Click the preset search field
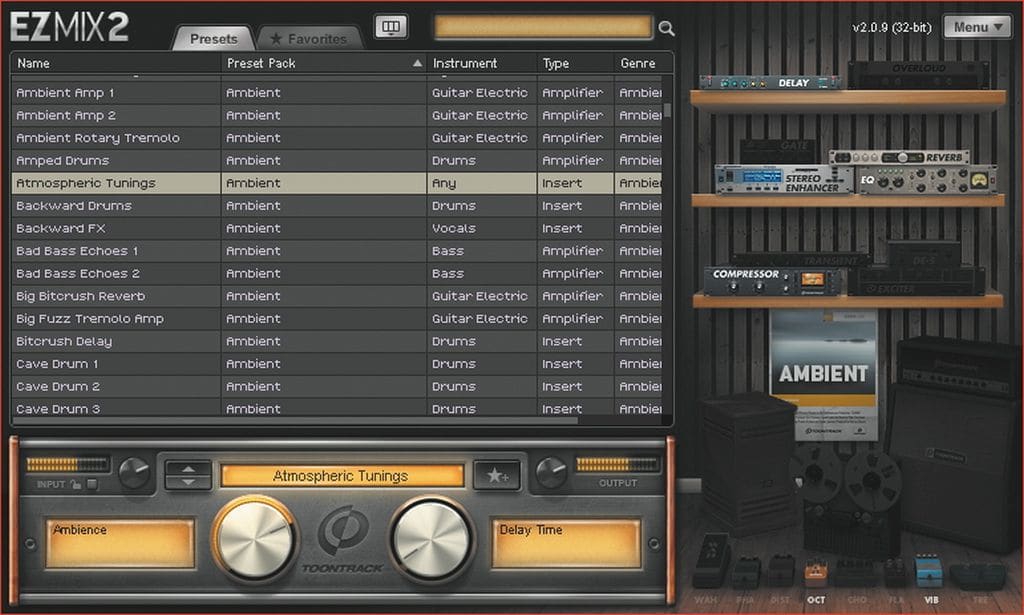The height and width of the screenshot is (615, 1024). [543, 27]
